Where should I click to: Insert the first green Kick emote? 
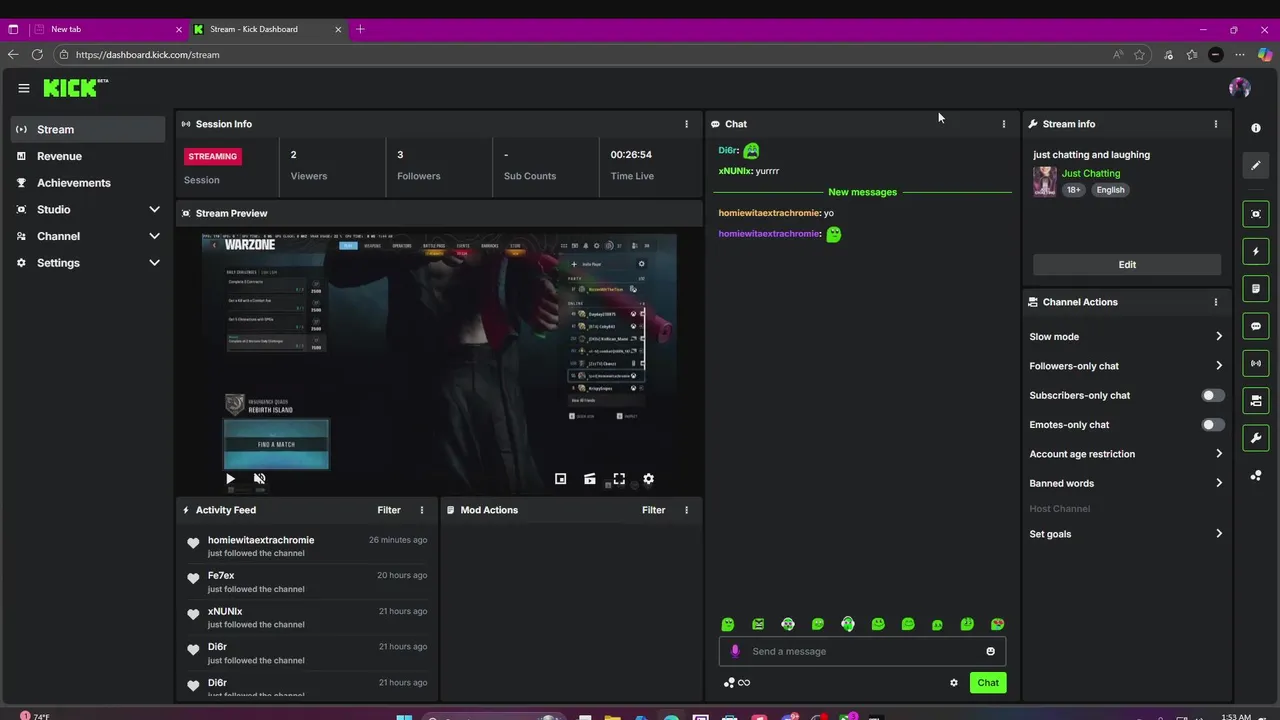coord(728,624)
